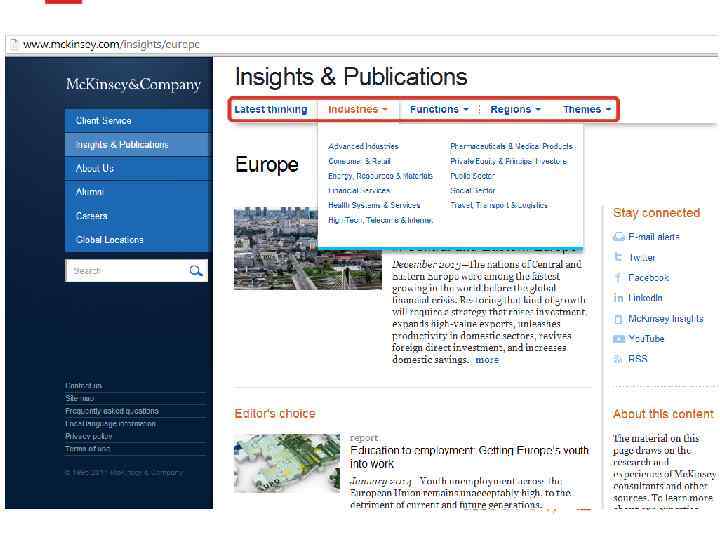Open the YouTube link

646,339
